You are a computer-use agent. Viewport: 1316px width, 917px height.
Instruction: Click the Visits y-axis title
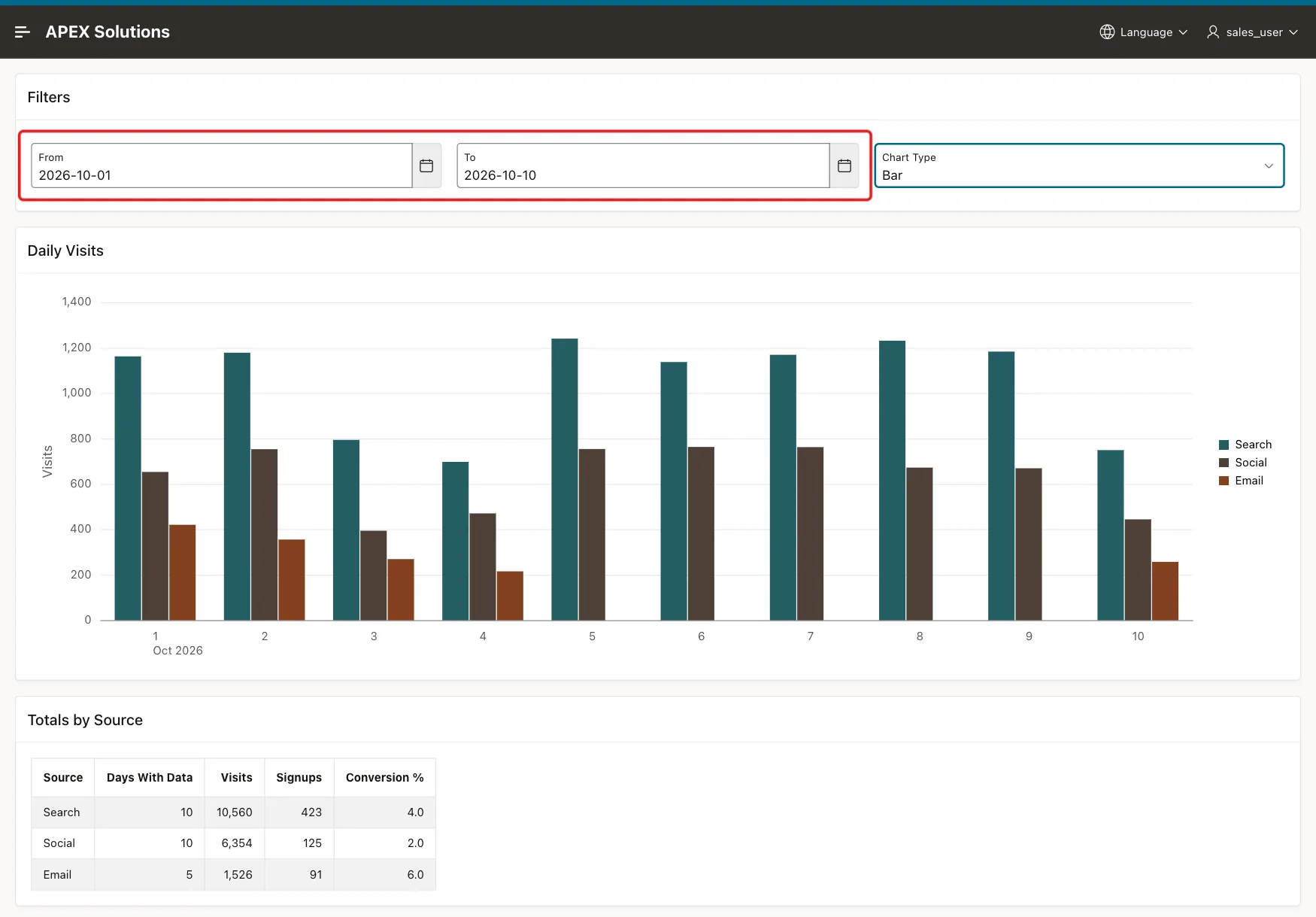click(x=47, y=461)
